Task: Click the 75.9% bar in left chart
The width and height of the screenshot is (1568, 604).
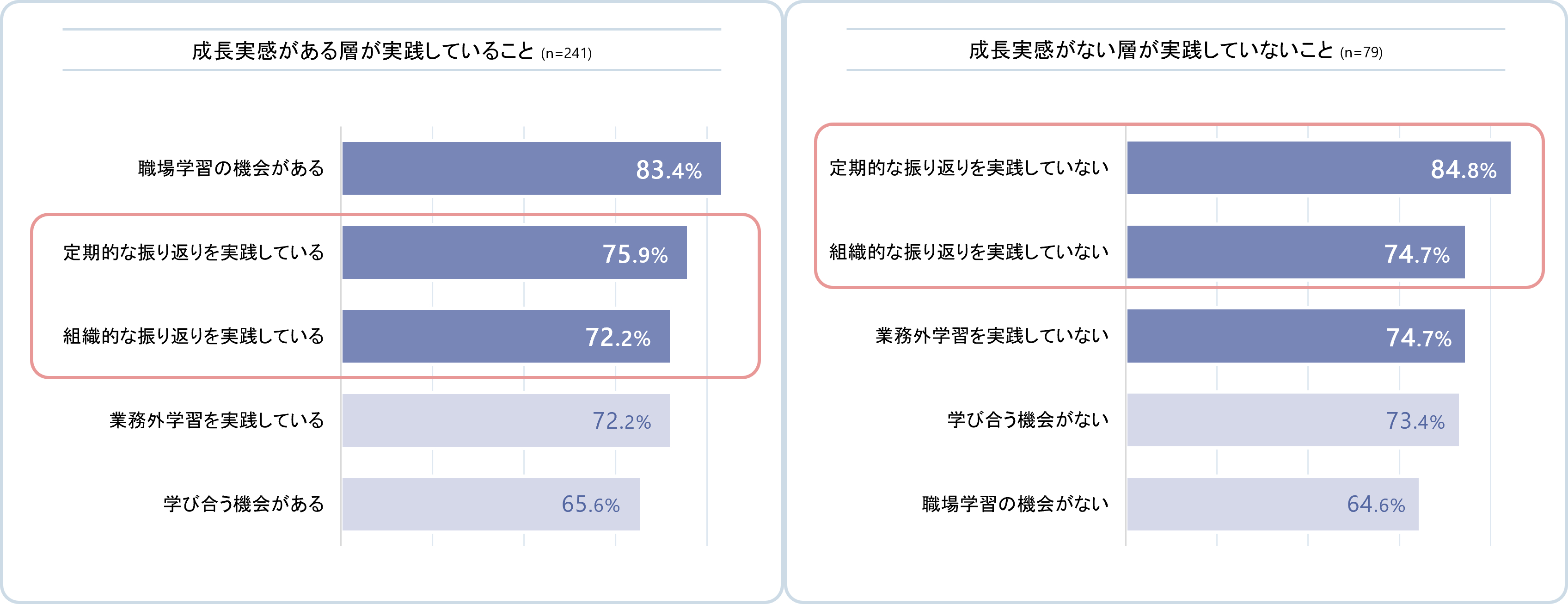Action: 514,253
